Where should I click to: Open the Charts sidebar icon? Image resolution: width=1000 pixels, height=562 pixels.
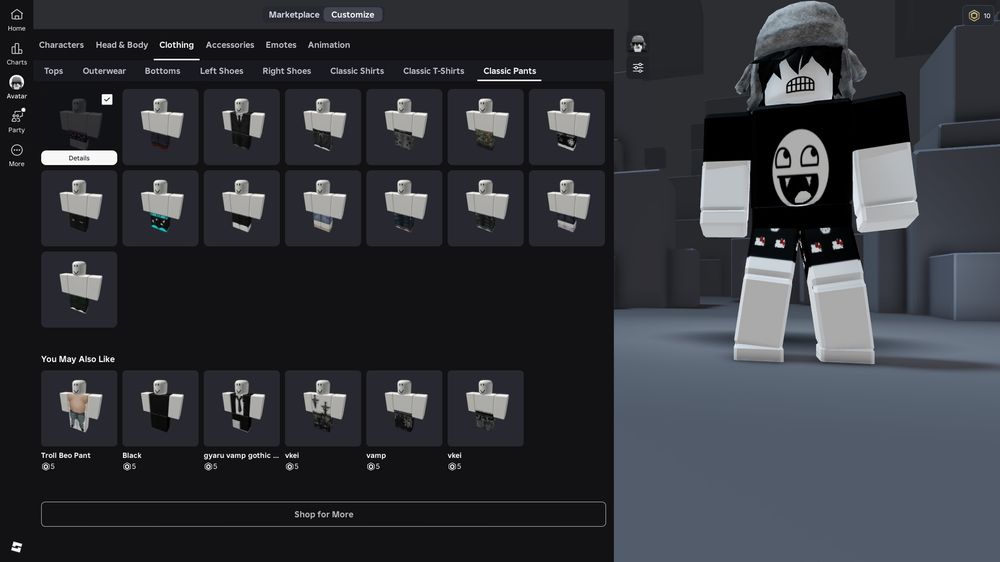17,54
